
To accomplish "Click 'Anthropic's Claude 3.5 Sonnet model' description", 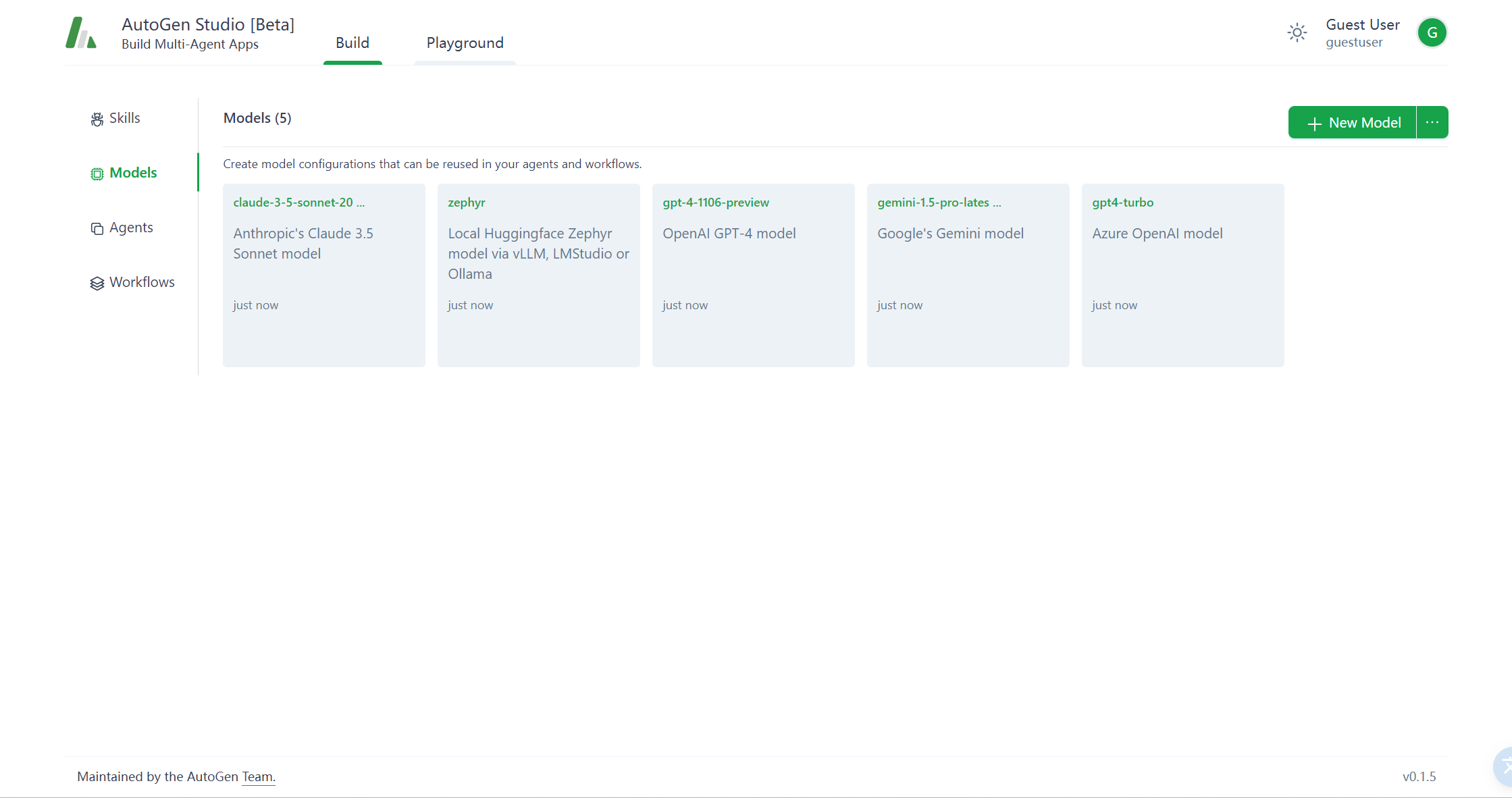I will coord(303,244).
